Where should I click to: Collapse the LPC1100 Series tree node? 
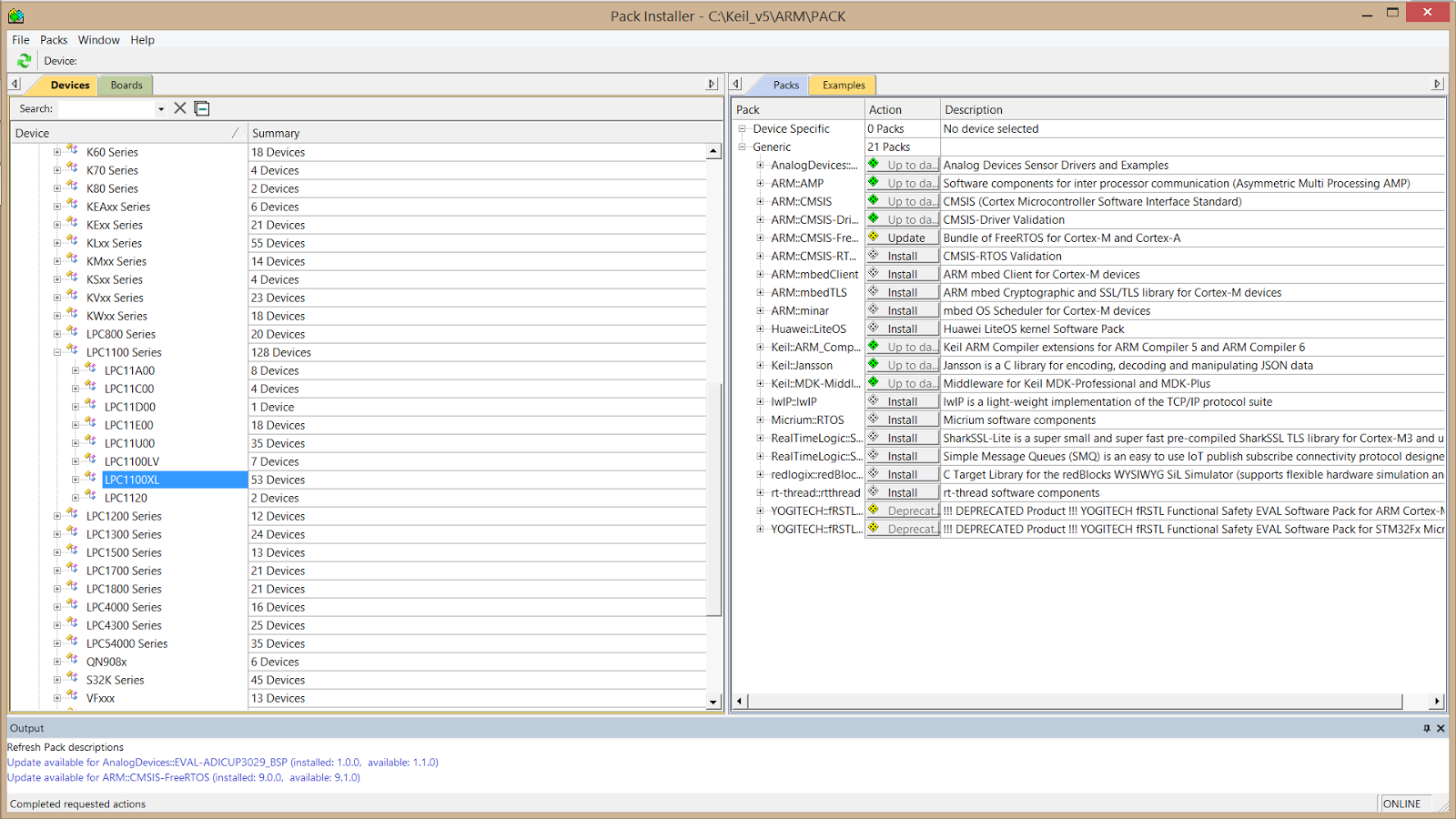(57, 352)
